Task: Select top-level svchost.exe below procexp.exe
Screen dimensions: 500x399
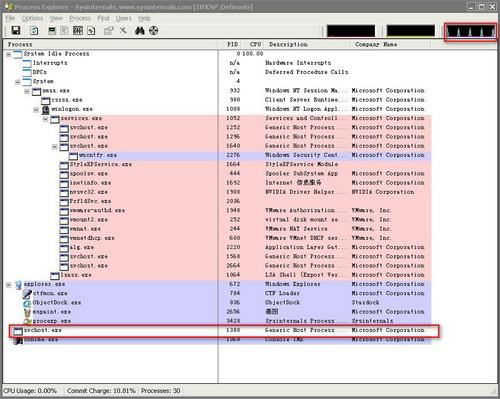Action: (x=222, y=331)
